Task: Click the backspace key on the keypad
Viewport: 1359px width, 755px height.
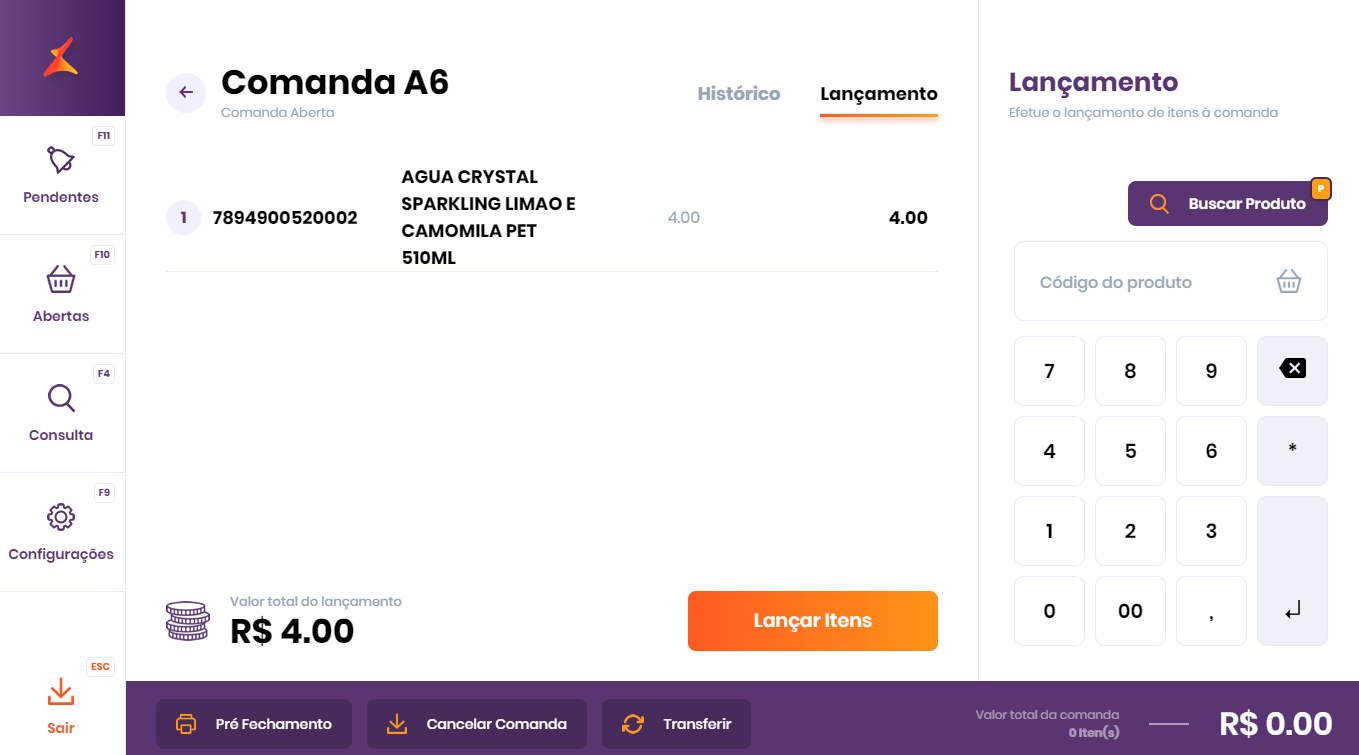Action: [x=1292, y=371]
